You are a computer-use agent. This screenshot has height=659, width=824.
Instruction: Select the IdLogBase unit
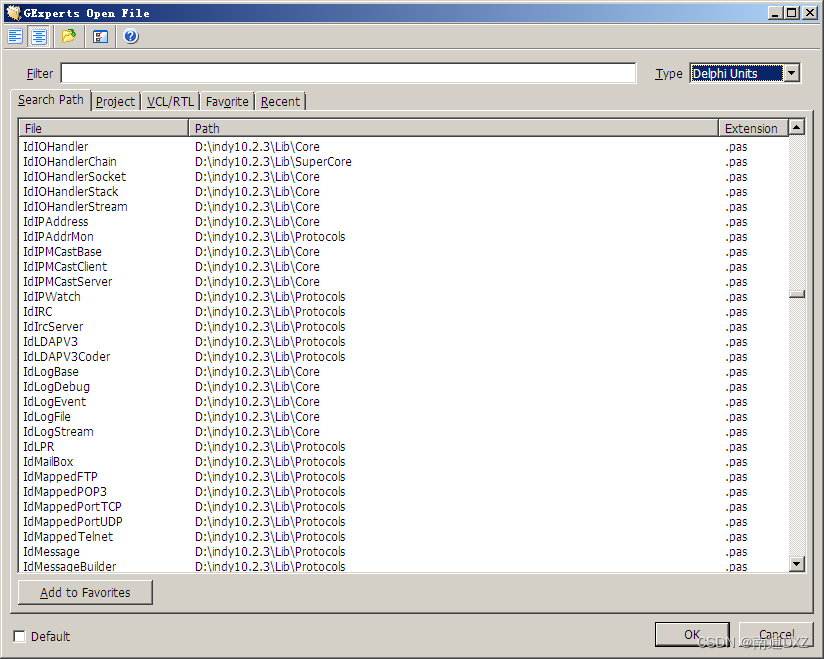click(404, 372)
